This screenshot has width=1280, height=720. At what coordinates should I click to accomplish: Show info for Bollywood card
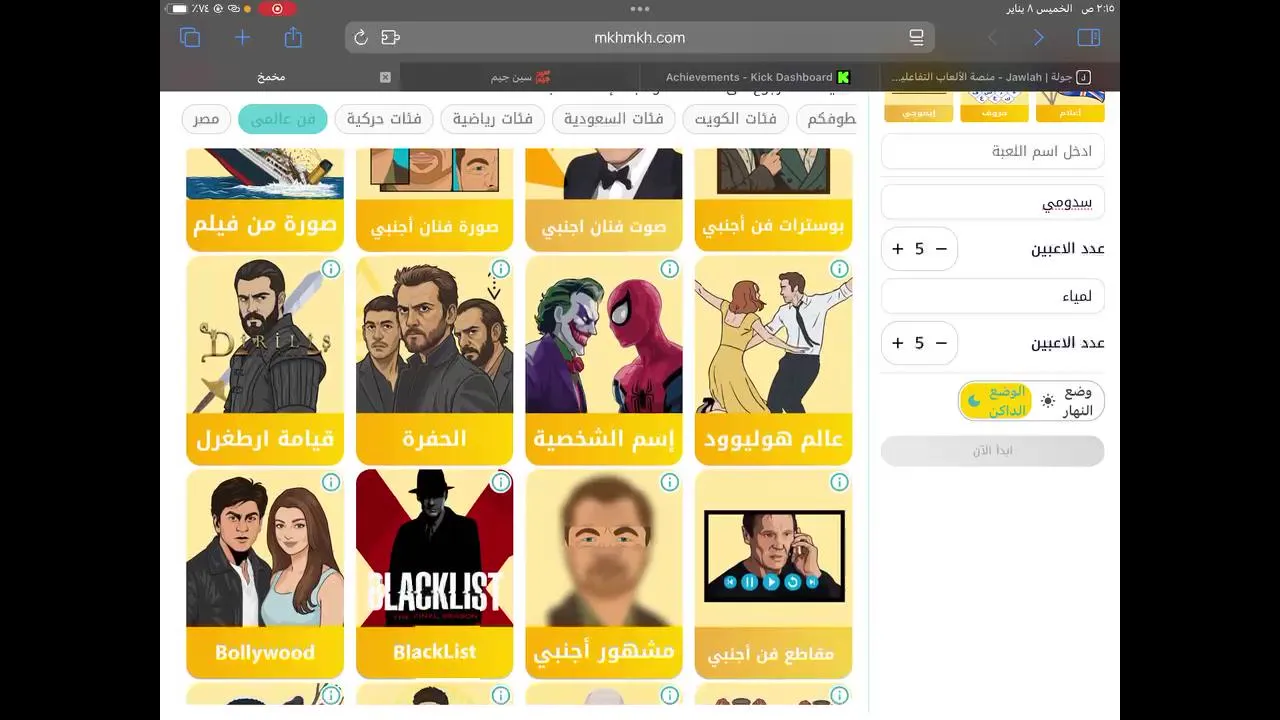pyautogui.click(x=331, y=482)
